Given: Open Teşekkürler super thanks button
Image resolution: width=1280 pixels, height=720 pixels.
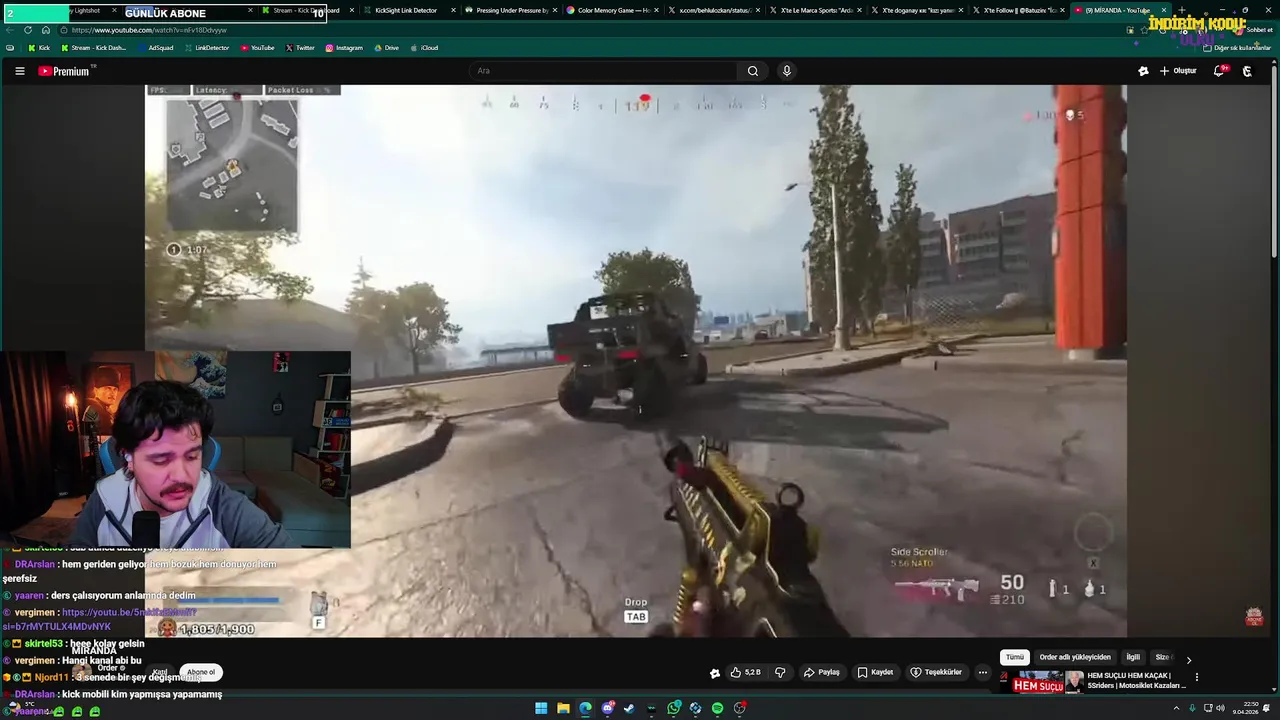Looking at the screenshot, I should [x=936, y=672].
